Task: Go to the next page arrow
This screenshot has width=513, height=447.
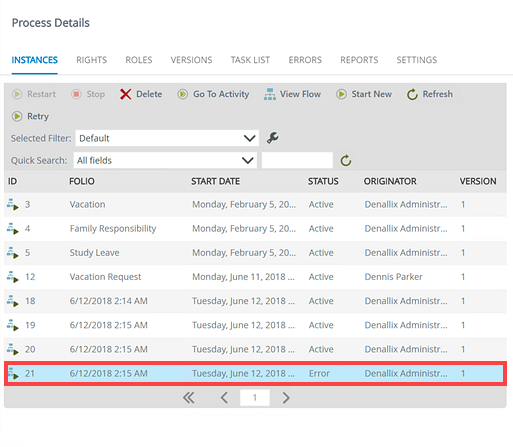Action: click(x=286, y=398)
